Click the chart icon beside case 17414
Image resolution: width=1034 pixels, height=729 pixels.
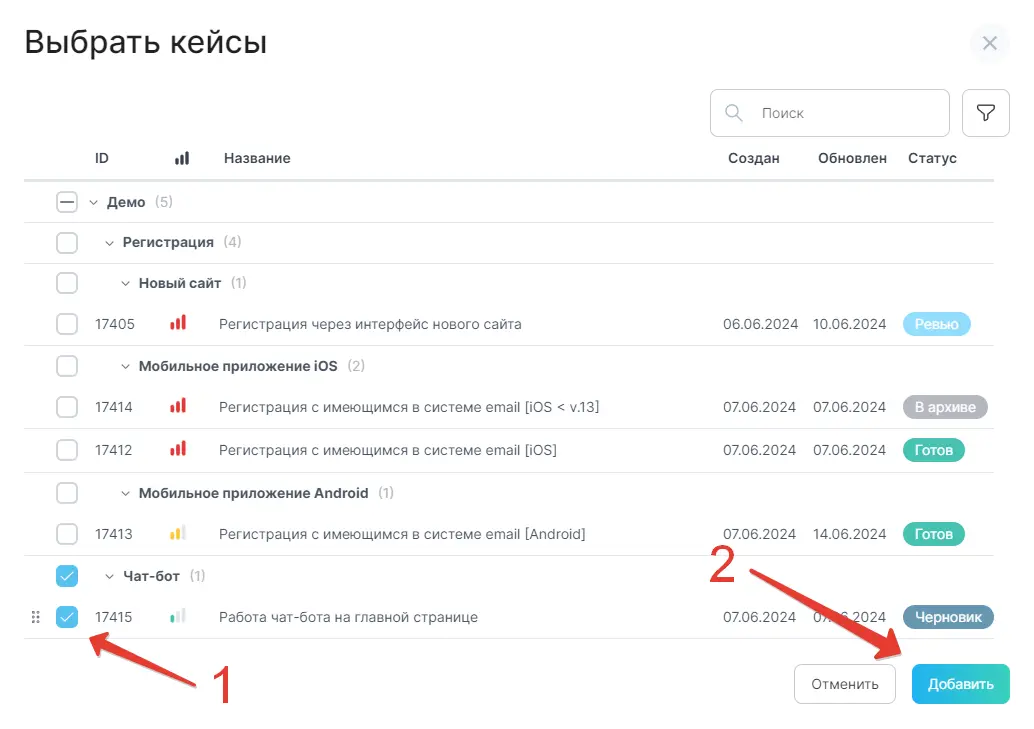(x=178, y=406)
